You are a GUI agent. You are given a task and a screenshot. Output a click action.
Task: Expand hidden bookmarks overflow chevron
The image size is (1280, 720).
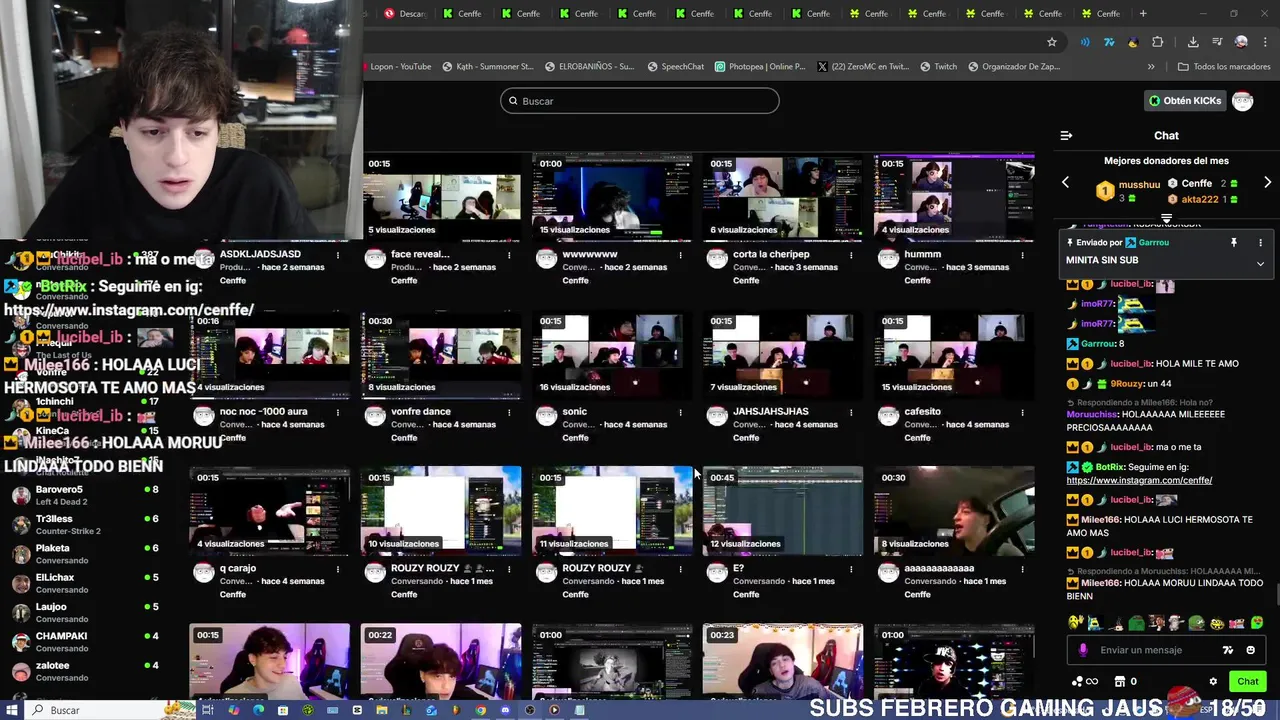tap(1151, 67)
